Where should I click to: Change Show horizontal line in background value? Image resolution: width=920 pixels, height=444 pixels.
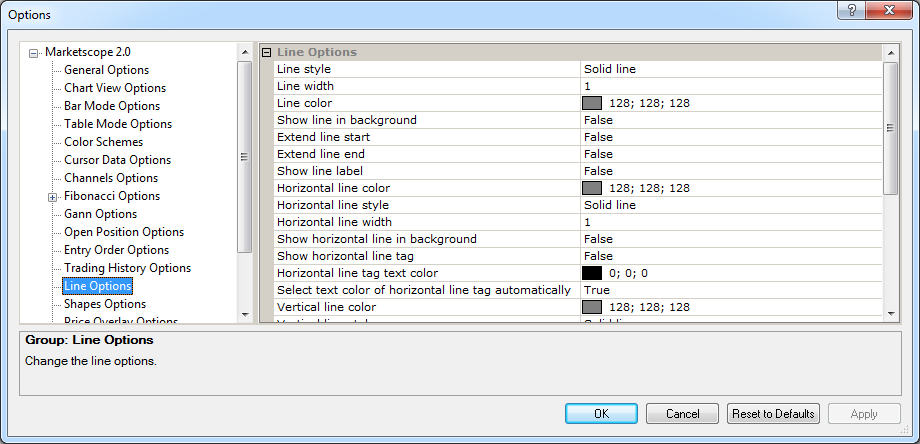pyautogui.click(x=731, y=239)
